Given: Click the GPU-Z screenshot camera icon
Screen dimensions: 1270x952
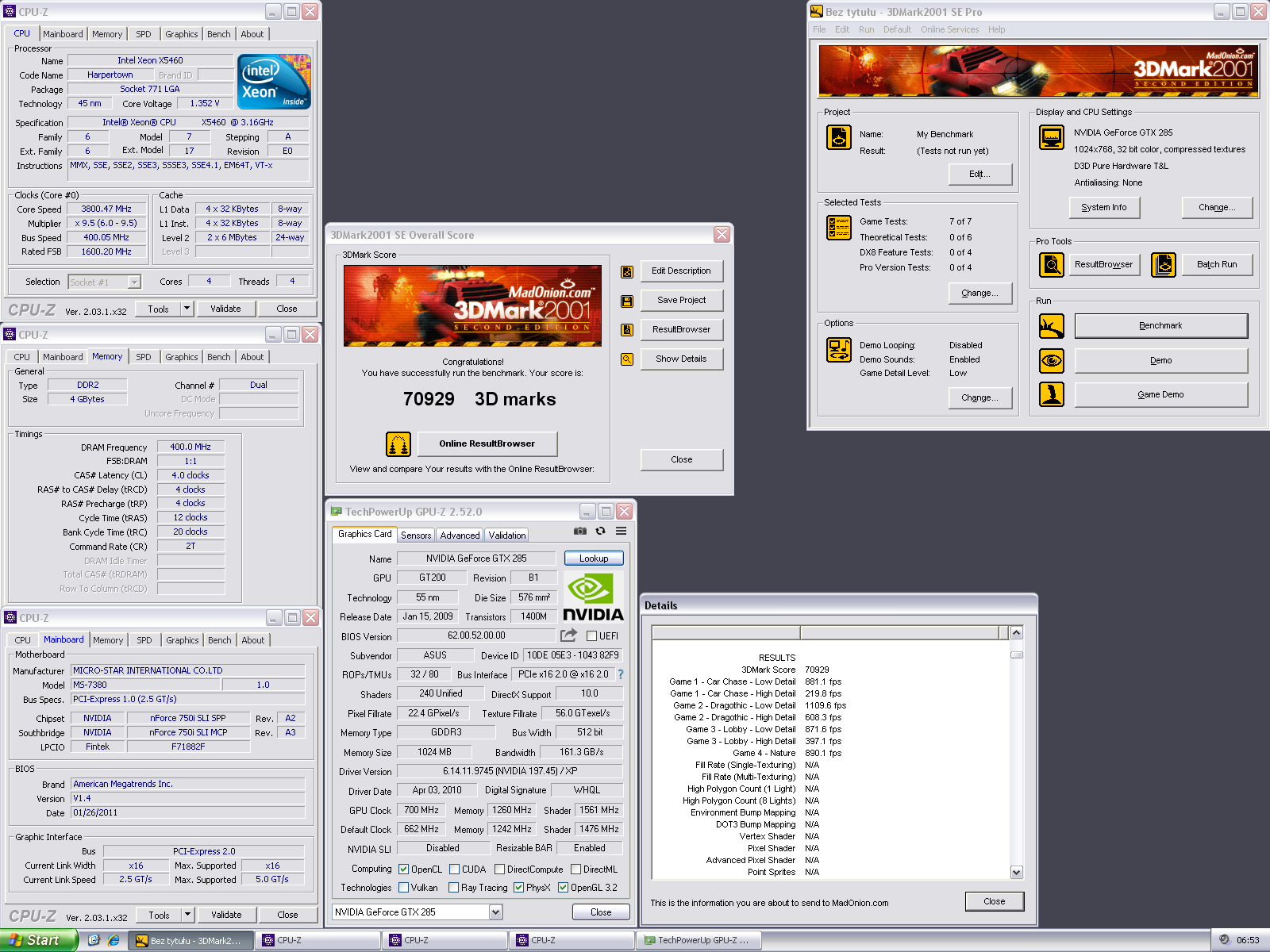Looking at the screenshot, I should (580, 531).
